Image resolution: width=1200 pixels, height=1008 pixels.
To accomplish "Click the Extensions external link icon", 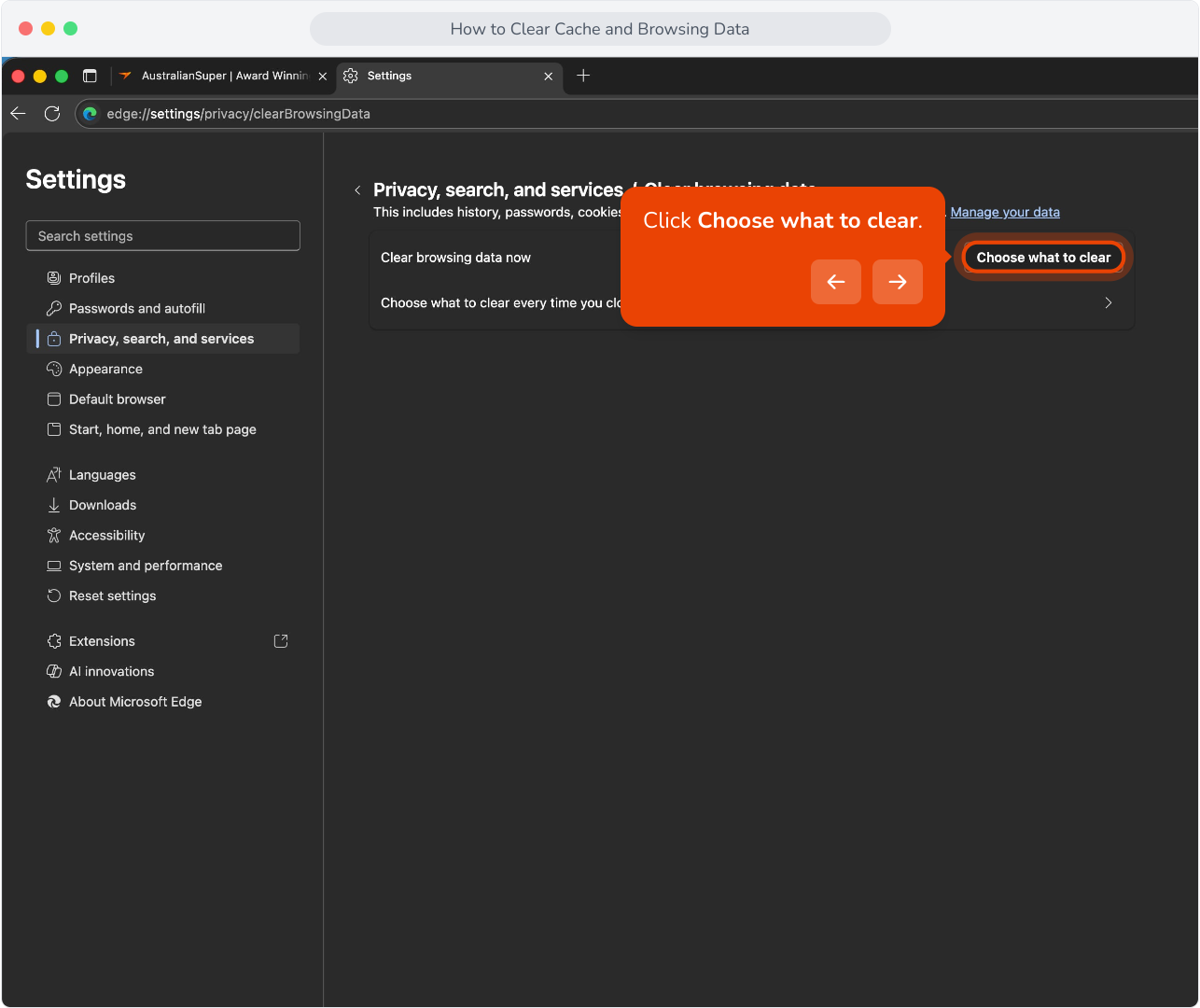I will (x=281, y=641).
